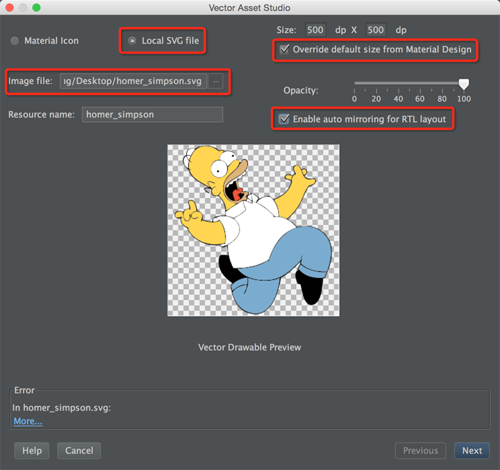Toggle Enable auto mirroring for RTL layout
500x470 pixels.
284,119
